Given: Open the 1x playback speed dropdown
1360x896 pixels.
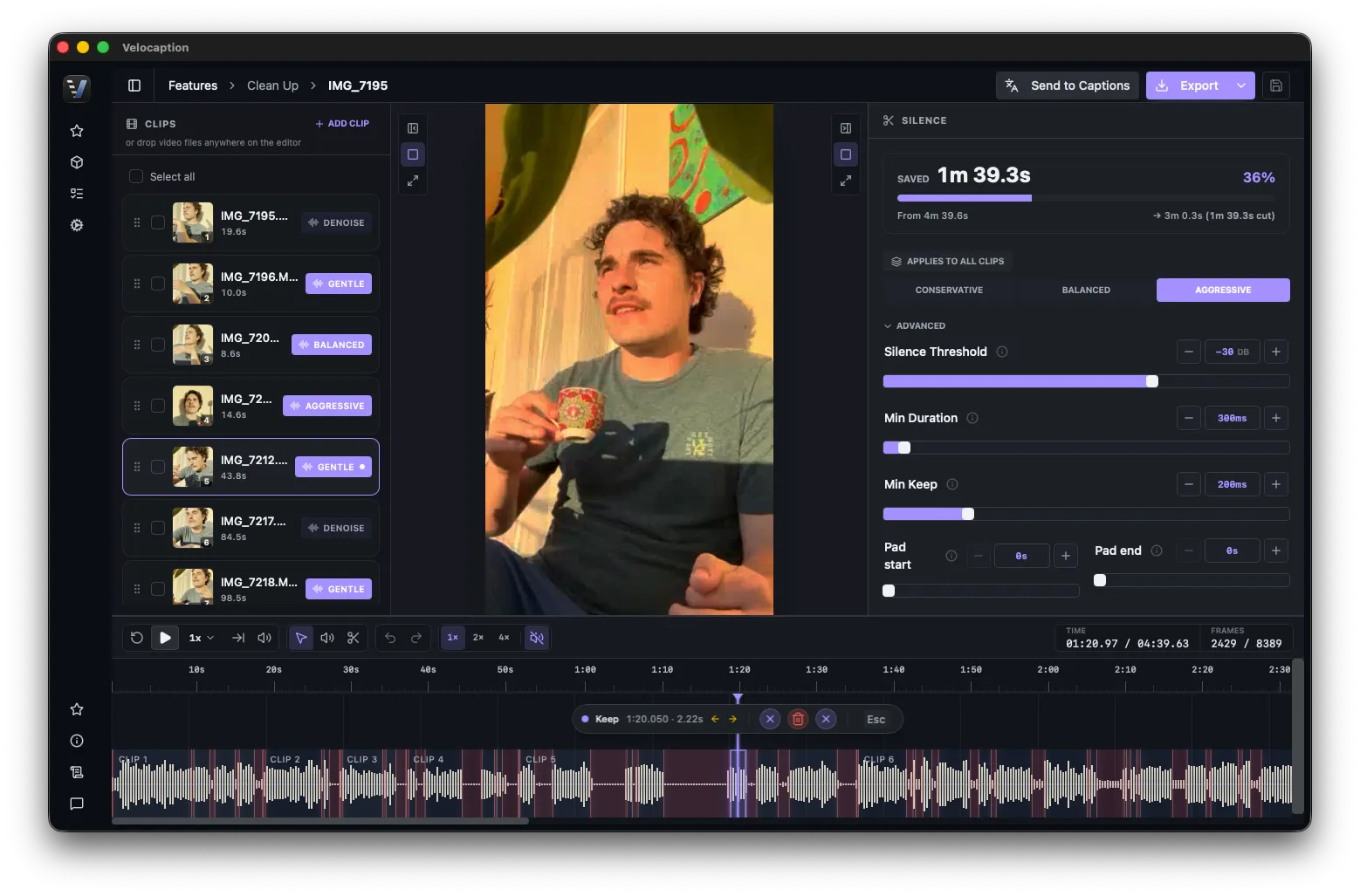Looking at the screenshot, I should click(x=202, y=638).
